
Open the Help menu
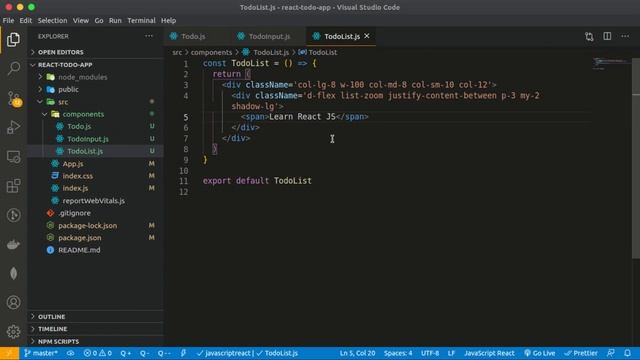pyautogui.click(x=168, y=20)
